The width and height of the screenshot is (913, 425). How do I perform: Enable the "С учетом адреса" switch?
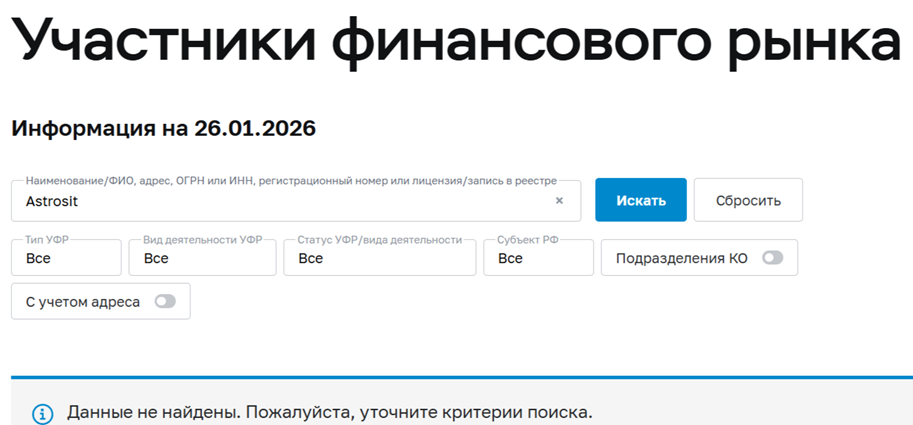click(164, 301)
